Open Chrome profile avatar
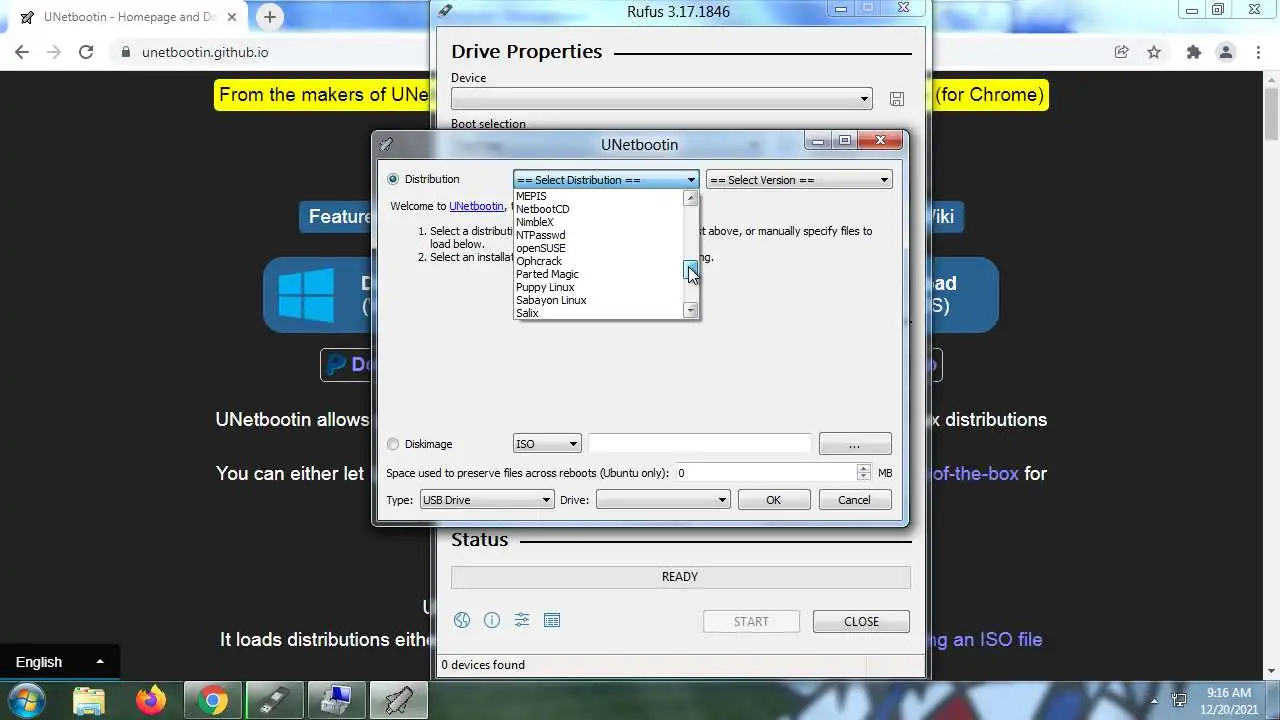Image resolution: width=1280 pixels, height=720 pixels. [1225, 52]
